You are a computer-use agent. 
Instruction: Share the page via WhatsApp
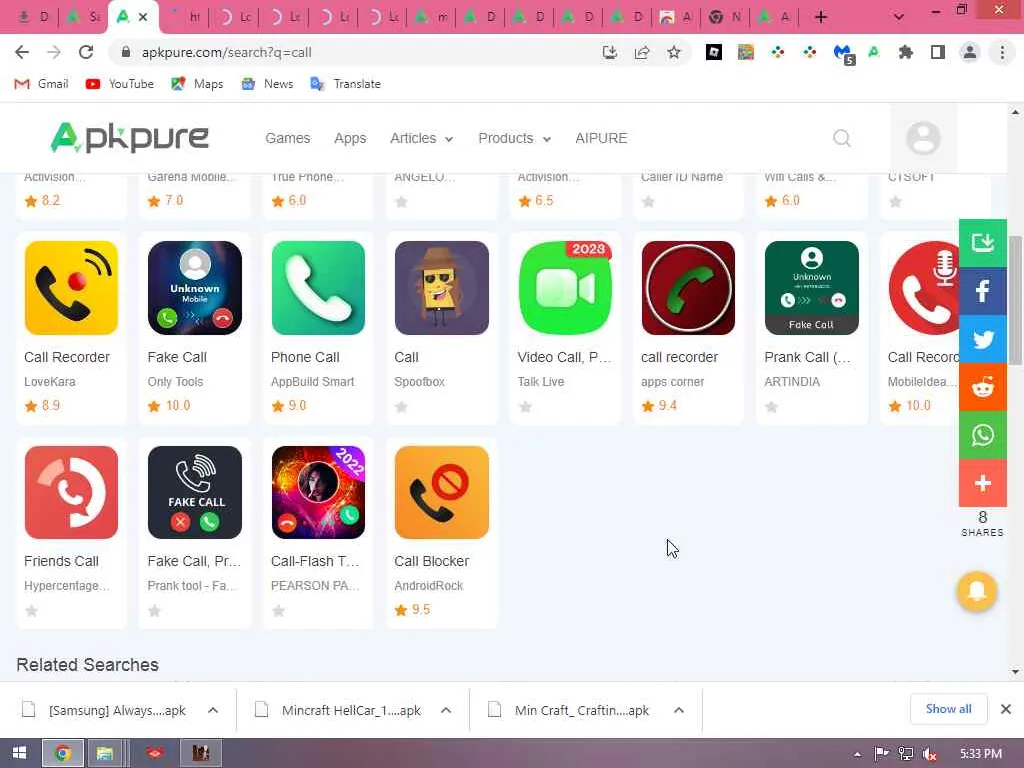(x=983, y=436)
